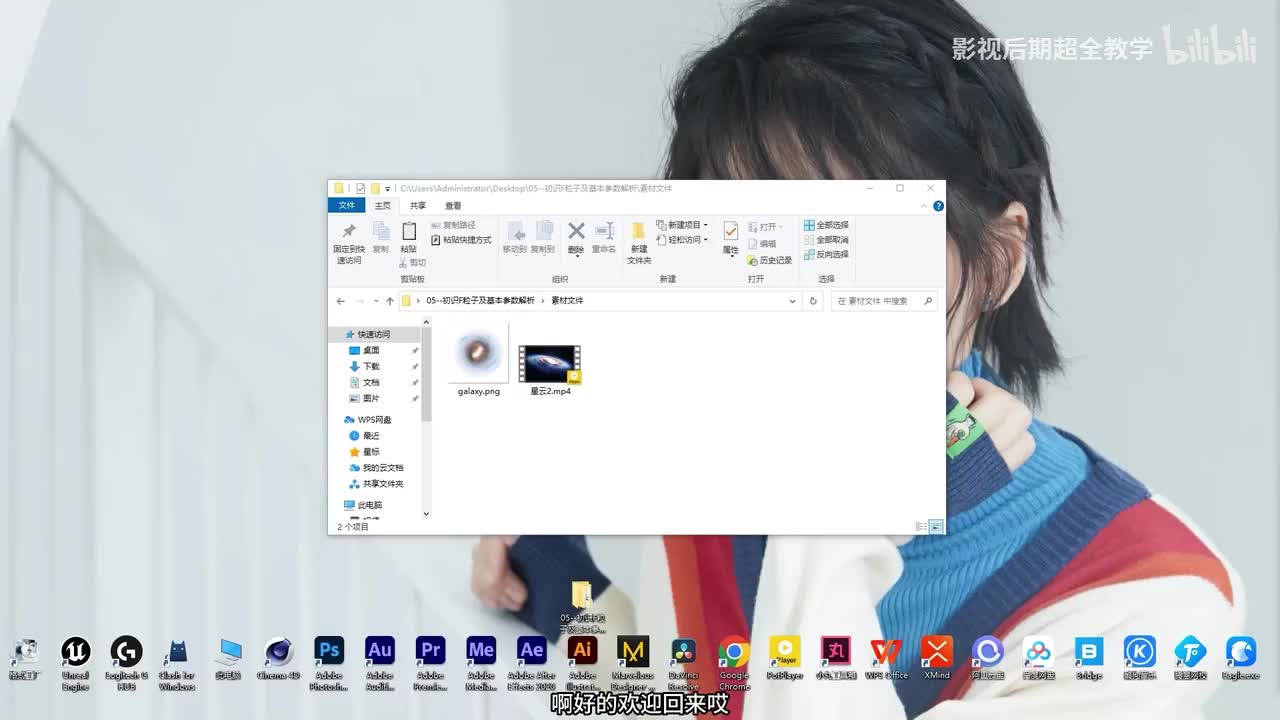Open recent locations dropdown arrow
This screenshot has height=720, width=1280.
[x=376, y=300]
